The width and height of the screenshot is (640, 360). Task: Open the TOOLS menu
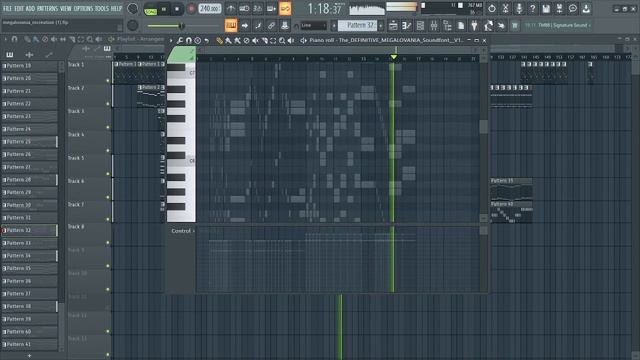coord(102,8)
